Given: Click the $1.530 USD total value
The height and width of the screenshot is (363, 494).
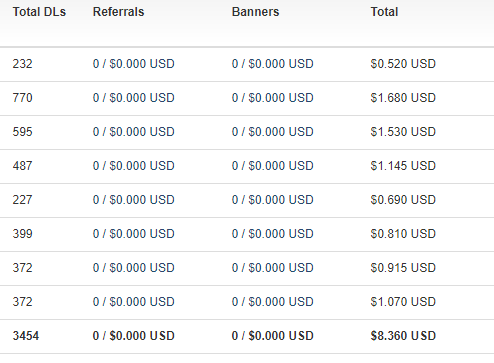Looking at the screenshot, I should [403, 132].
